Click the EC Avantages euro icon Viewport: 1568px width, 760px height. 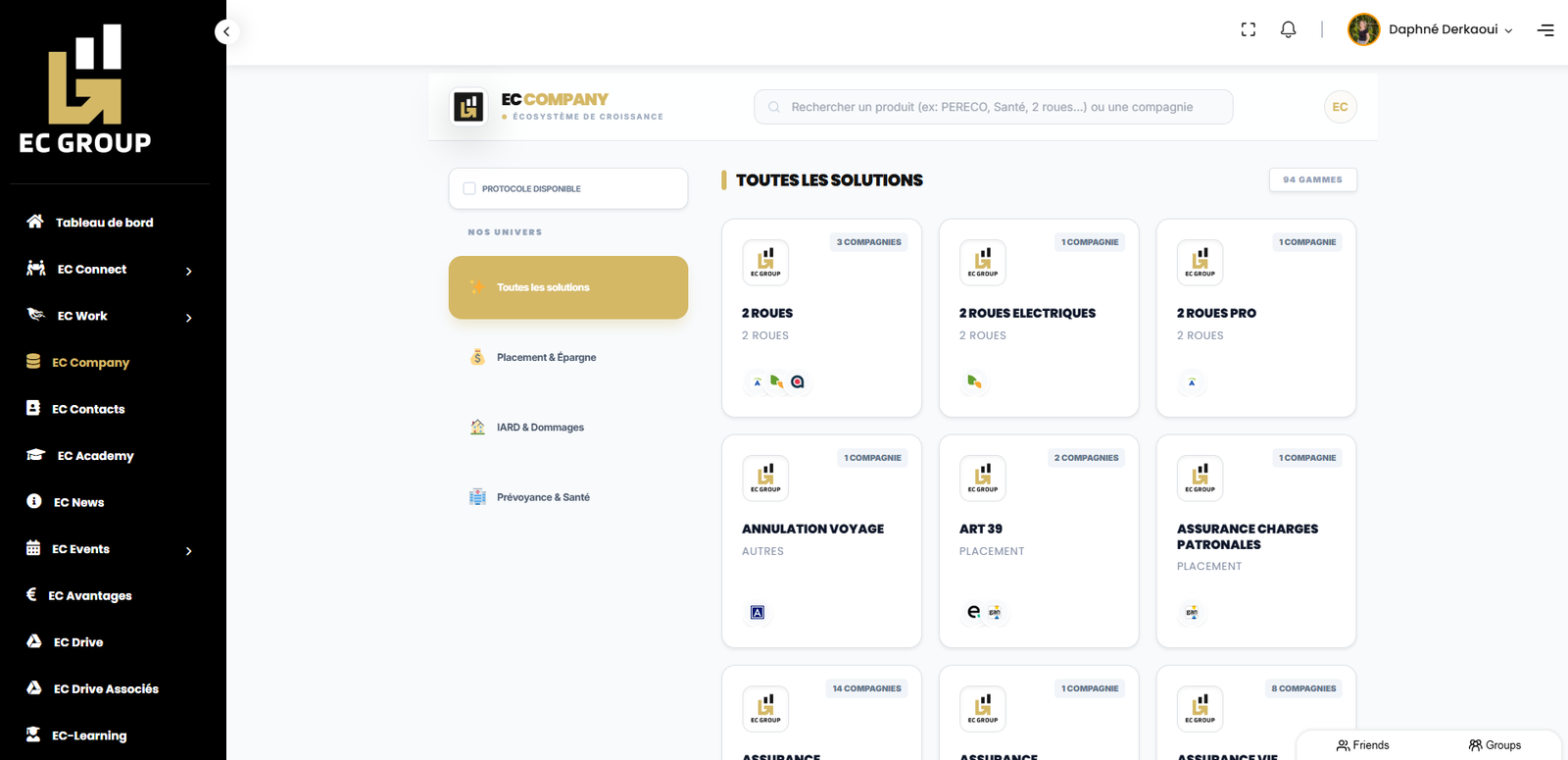[x=31, y=594]
